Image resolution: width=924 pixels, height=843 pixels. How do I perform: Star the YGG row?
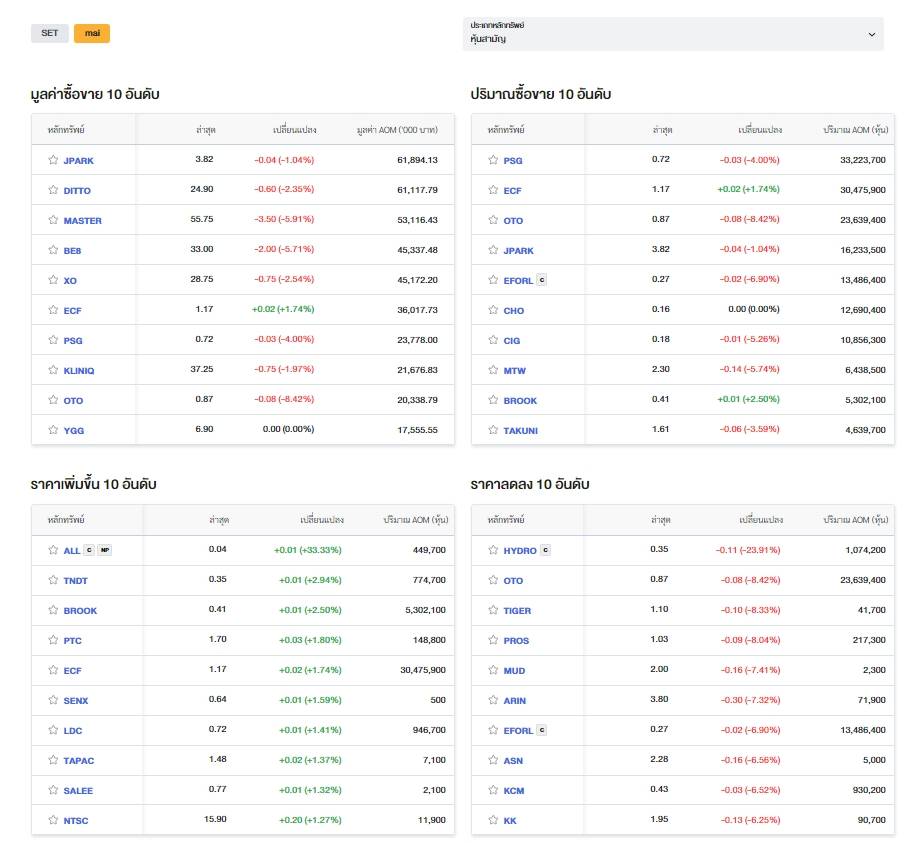pos(53,430)
